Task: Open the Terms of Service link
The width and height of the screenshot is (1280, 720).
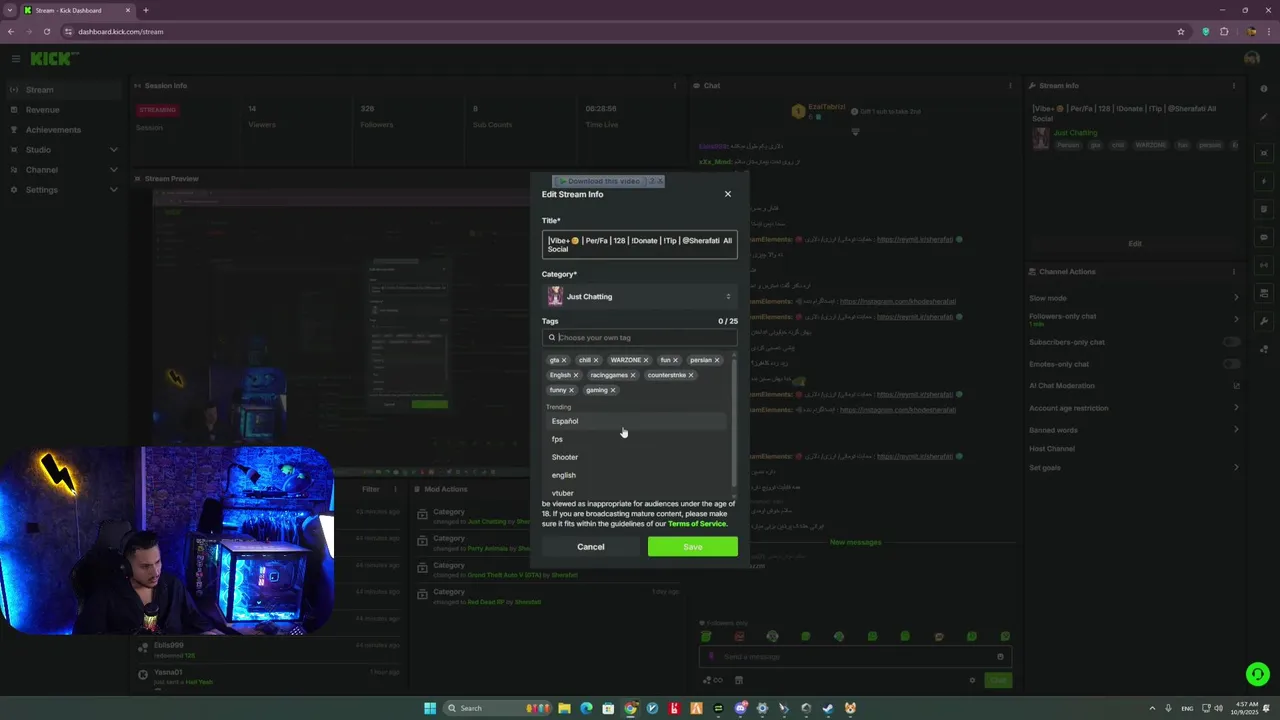Action: (697, 524)
